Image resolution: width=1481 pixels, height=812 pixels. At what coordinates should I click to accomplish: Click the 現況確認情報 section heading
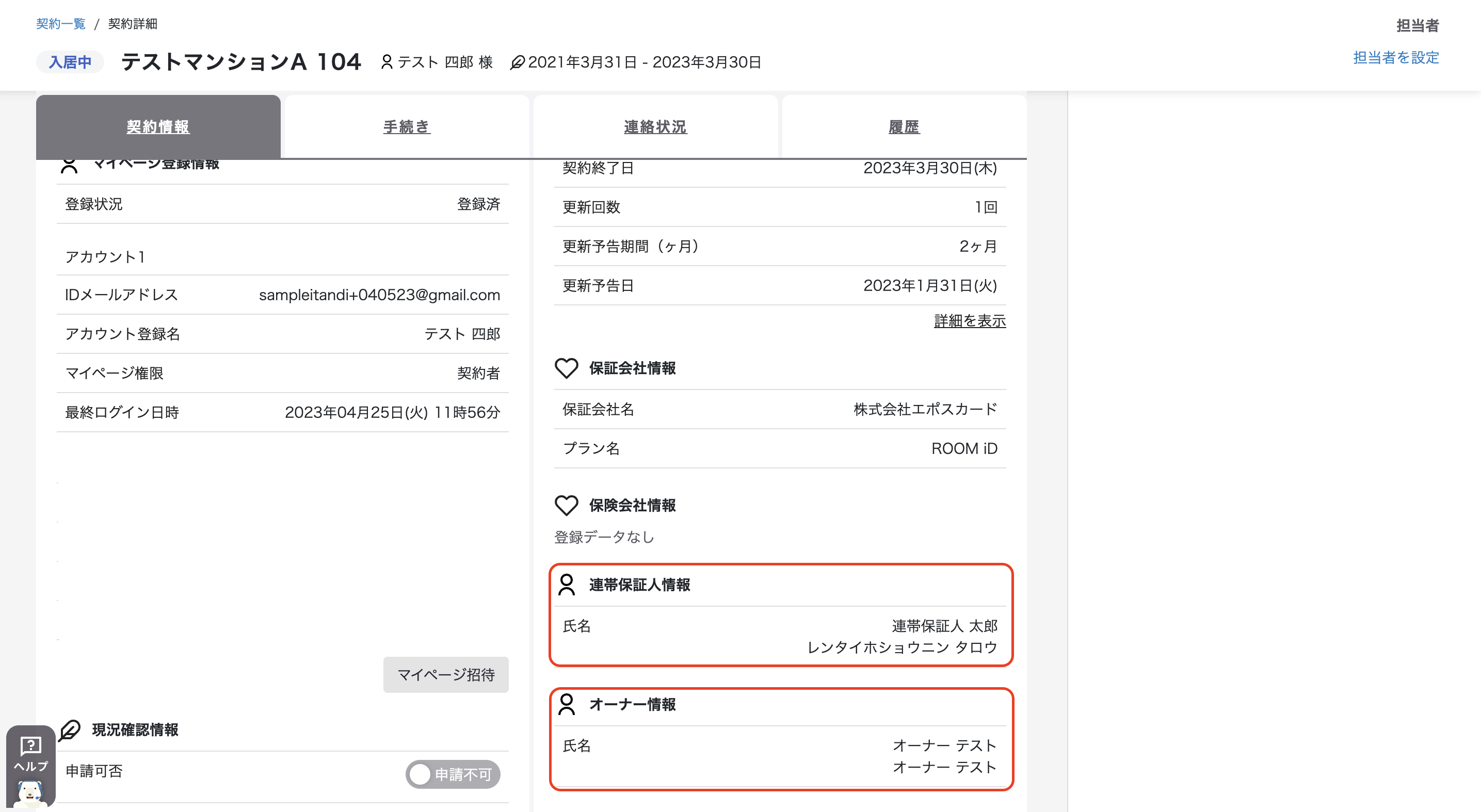click(x=135, y=730)
